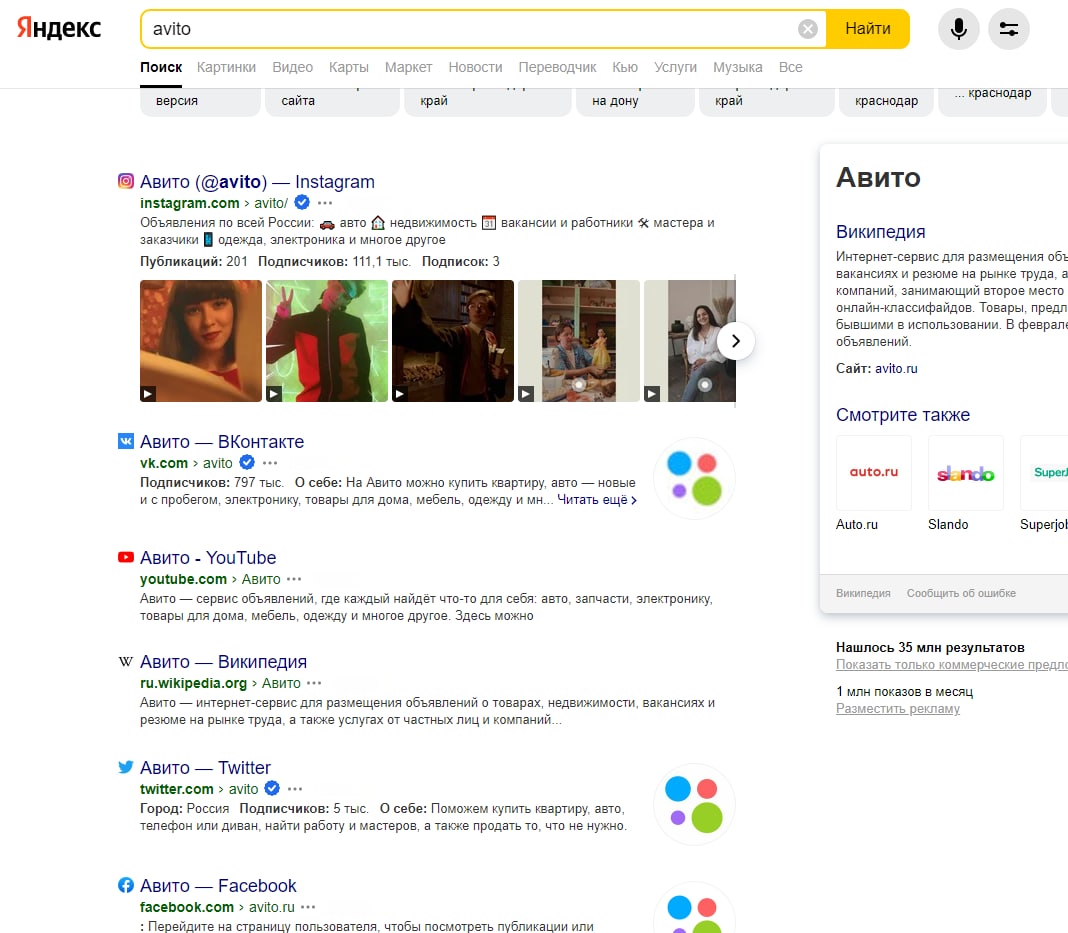Click the instagram.com green domain link
Image resolution: width=1068 pixels, height=933 pixels.
[189, 203]
